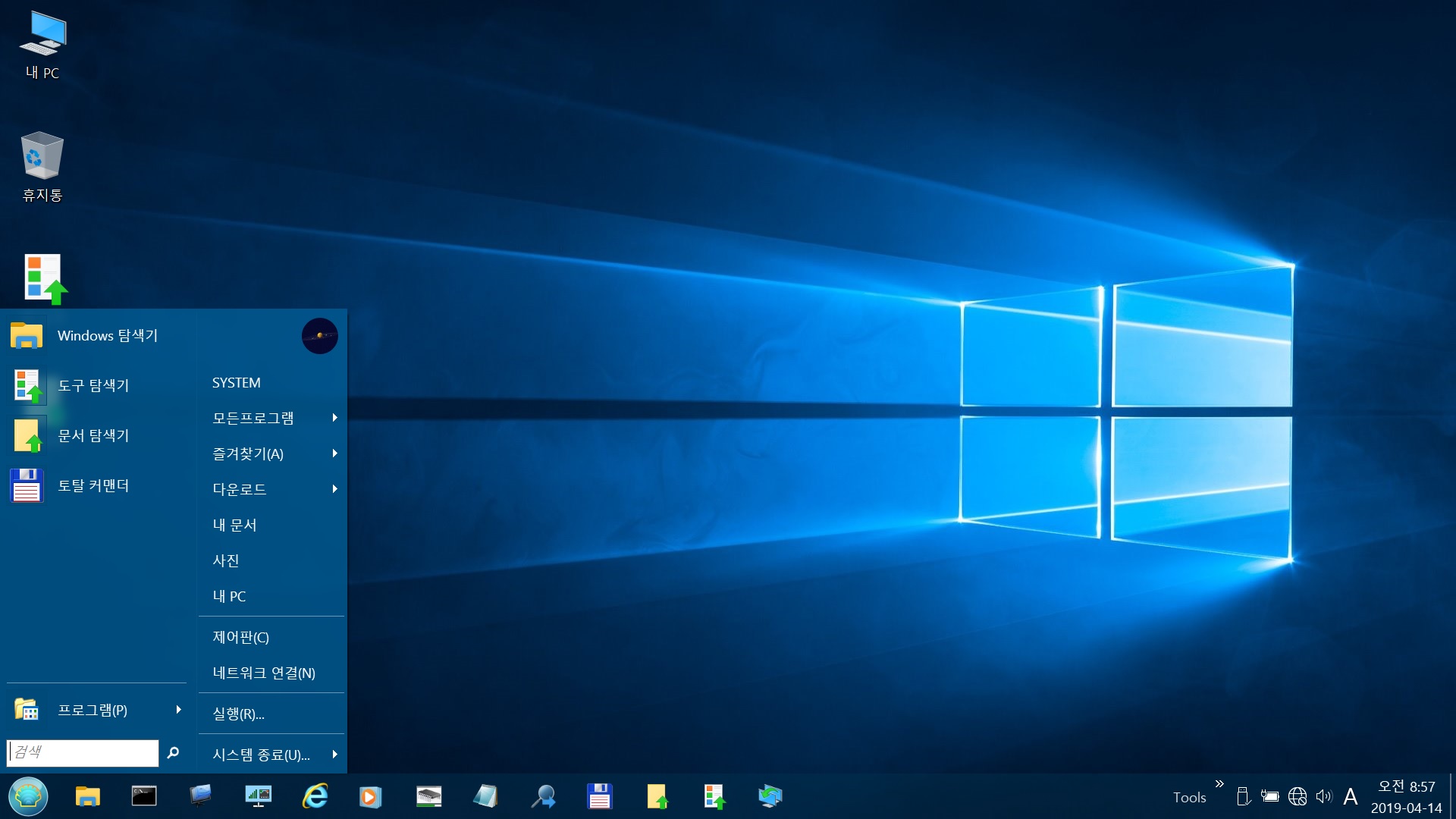
Task: Expand the 시스템 종료(U) options arrow
Action: (x=334, y=755)
